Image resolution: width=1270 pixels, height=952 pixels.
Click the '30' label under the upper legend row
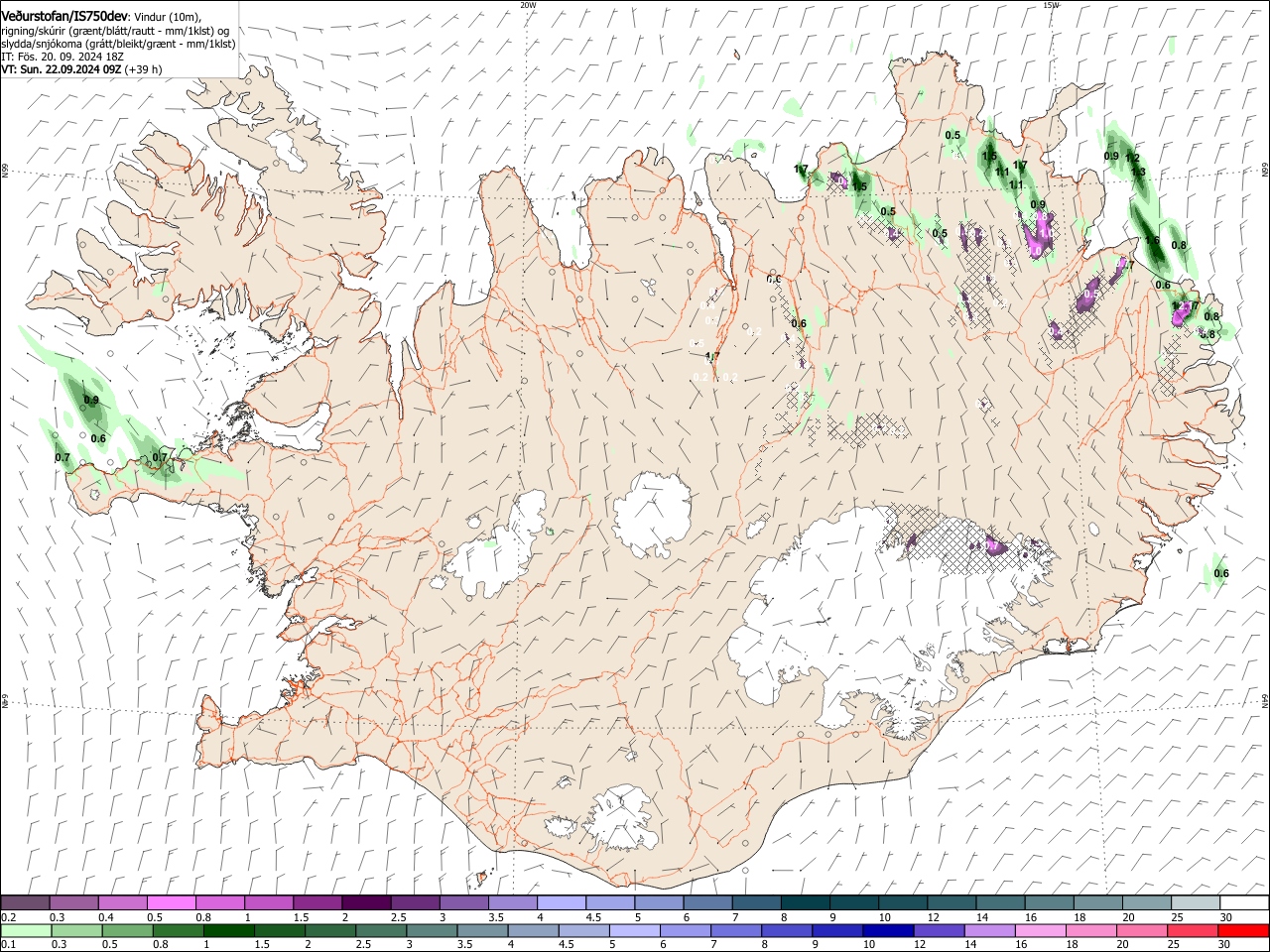[1225, 918]
